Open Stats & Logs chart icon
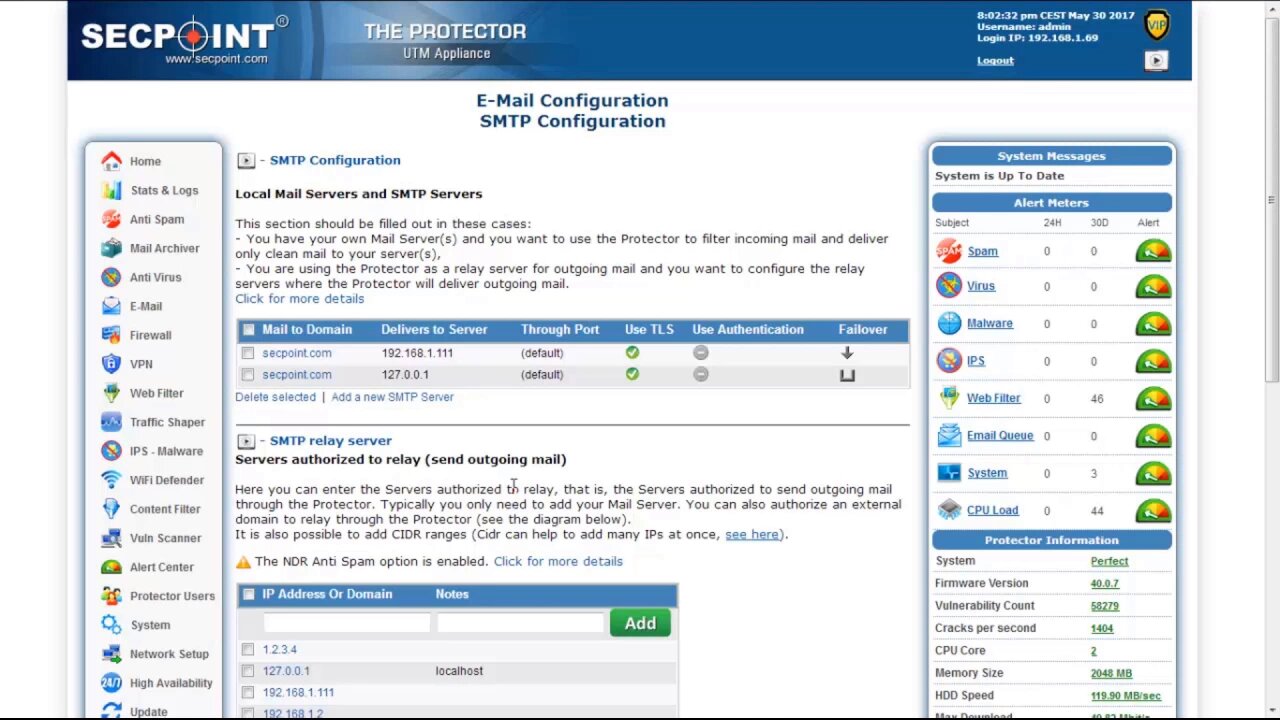 [111, 190]
